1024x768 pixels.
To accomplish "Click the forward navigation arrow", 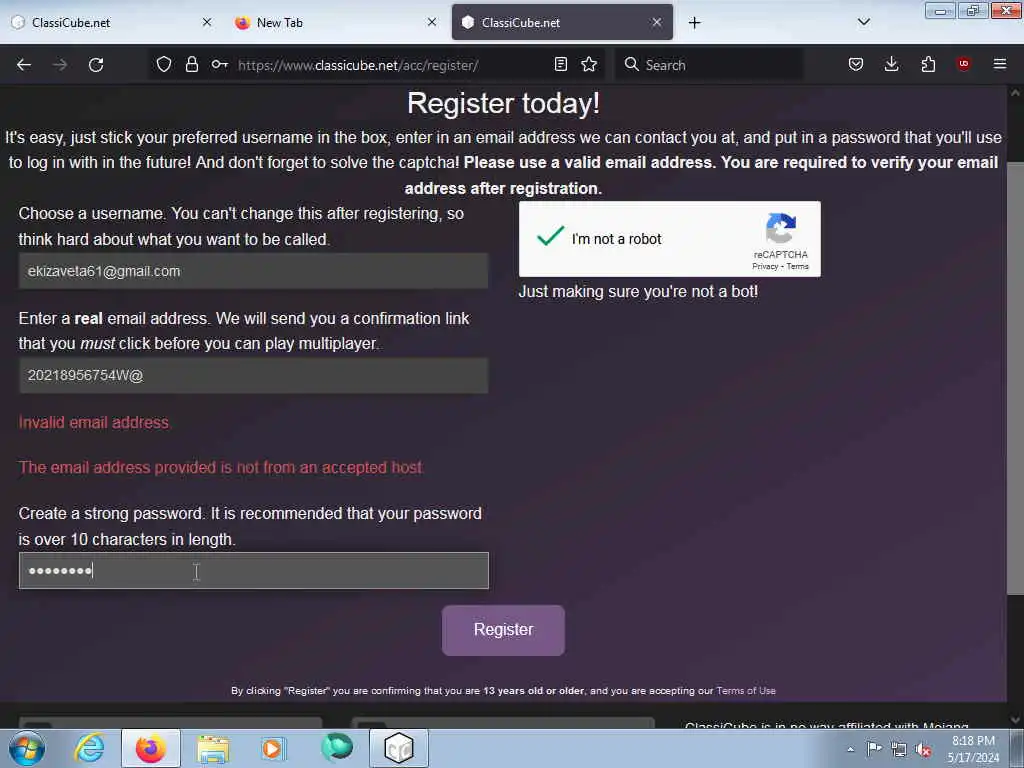I will coord(60,65).
